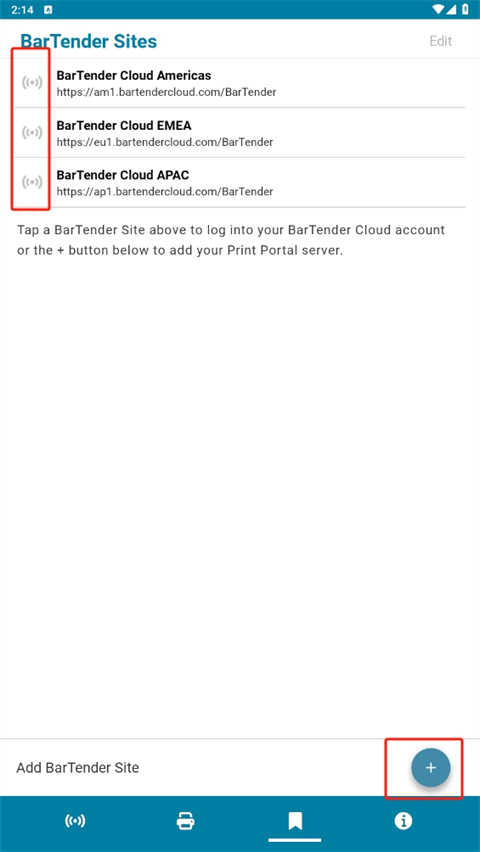Screen dimensions: 480x852
Task: Tap the BarTender Sites page title
Action: tap(89, 41)
